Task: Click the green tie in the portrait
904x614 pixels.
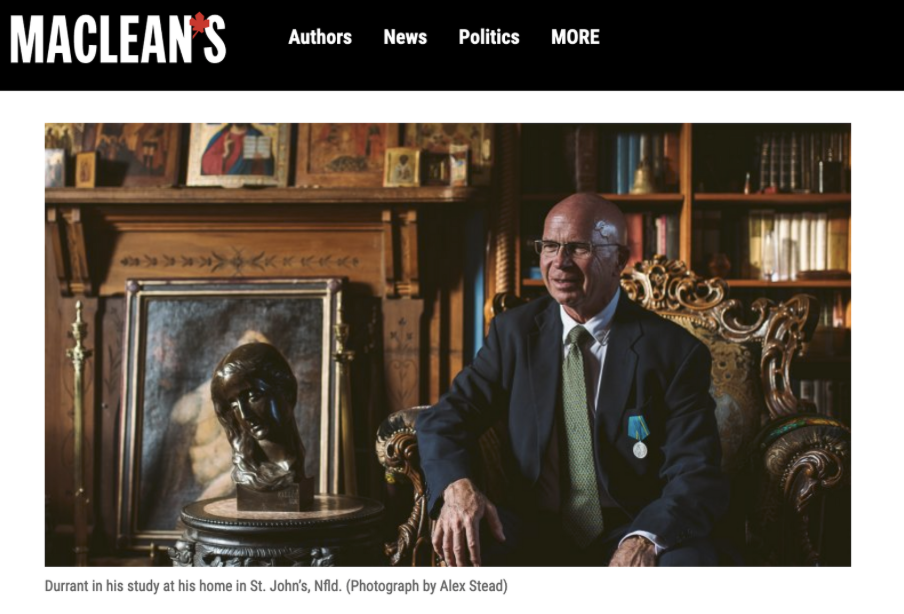Action: 581,432
